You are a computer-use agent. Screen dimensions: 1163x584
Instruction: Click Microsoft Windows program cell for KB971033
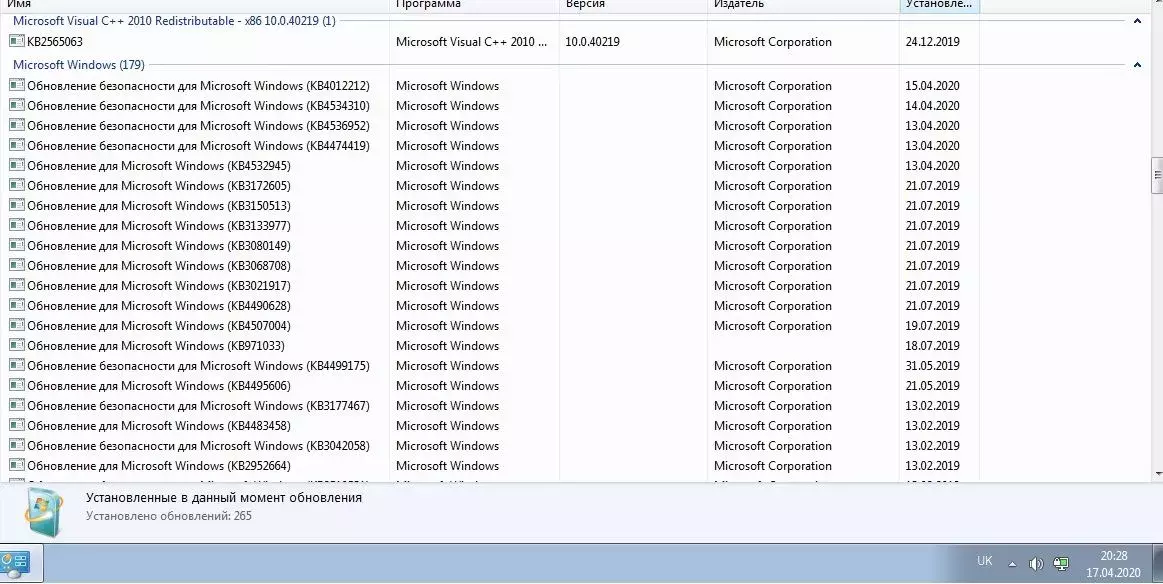[x=447, y=346]
